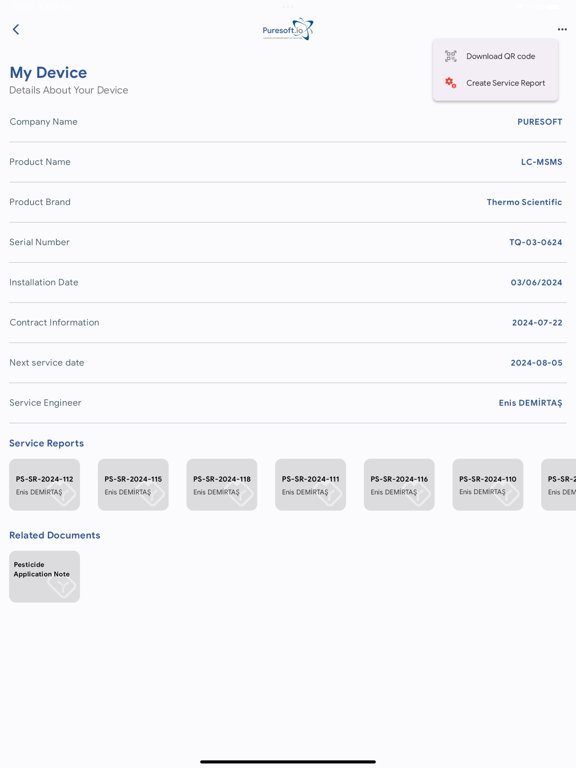Click contract information date 2024-07-22
The height and width of the screenshot is (768, 576).
click(x=537, y=323)
